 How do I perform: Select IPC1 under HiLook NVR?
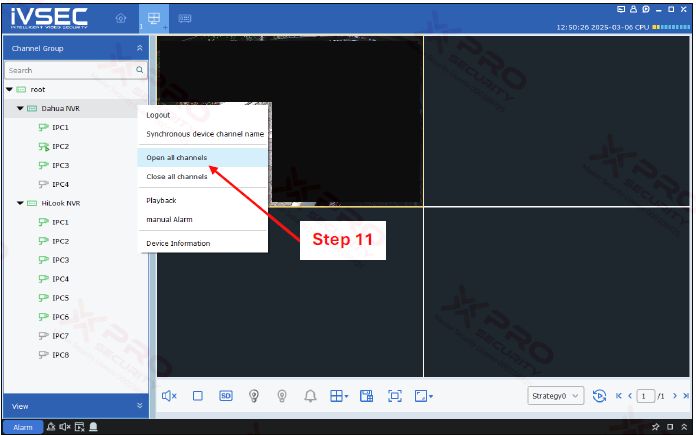[60, 222]
